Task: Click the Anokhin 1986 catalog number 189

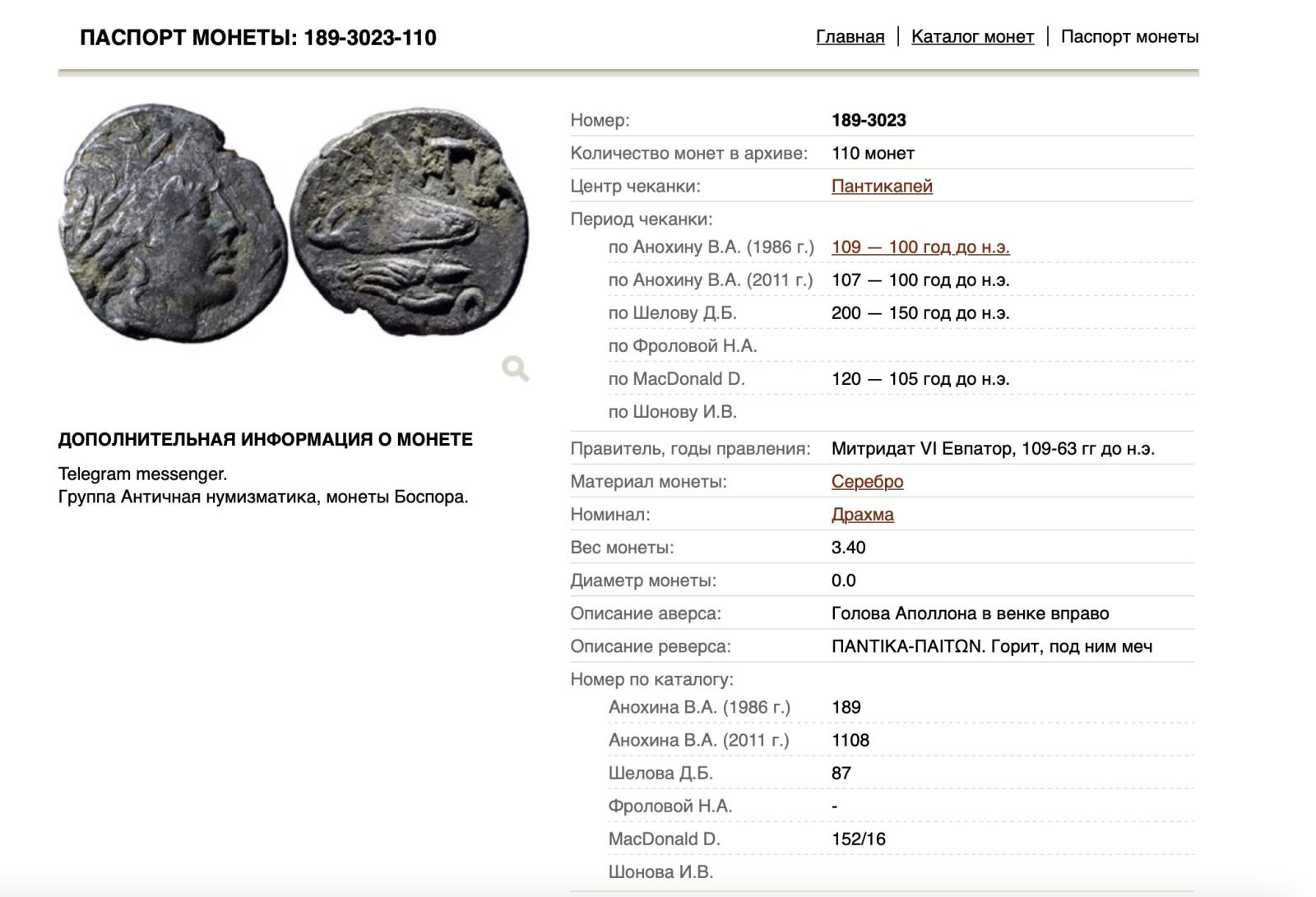Action: (x=846, y=707)
